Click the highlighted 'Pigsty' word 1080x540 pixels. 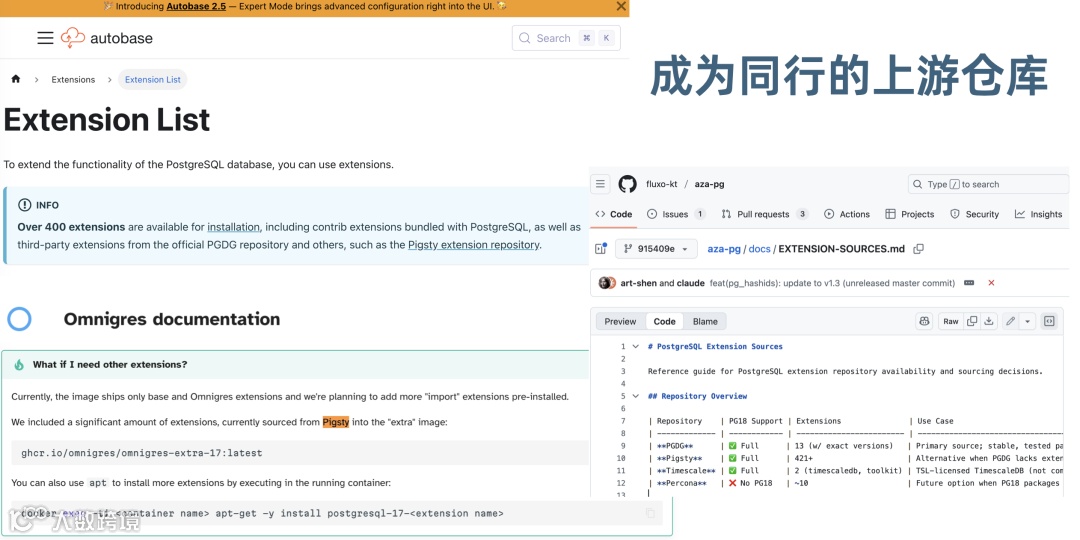click(x=336, y=422)
